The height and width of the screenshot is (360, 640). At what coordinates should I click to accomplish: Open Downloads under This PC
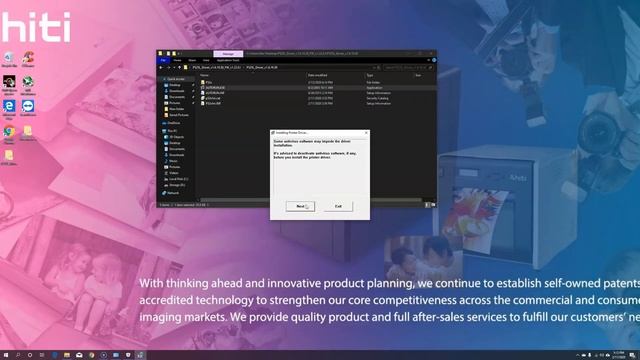[x=176, y=155]
